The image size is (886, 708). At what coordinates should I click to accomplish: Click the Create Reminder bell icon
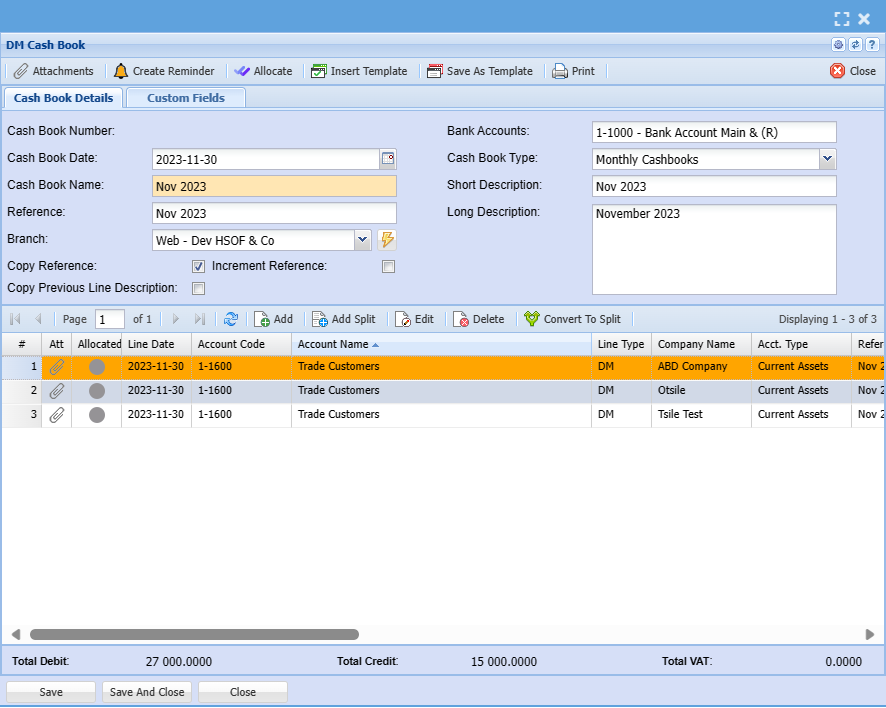121,71
